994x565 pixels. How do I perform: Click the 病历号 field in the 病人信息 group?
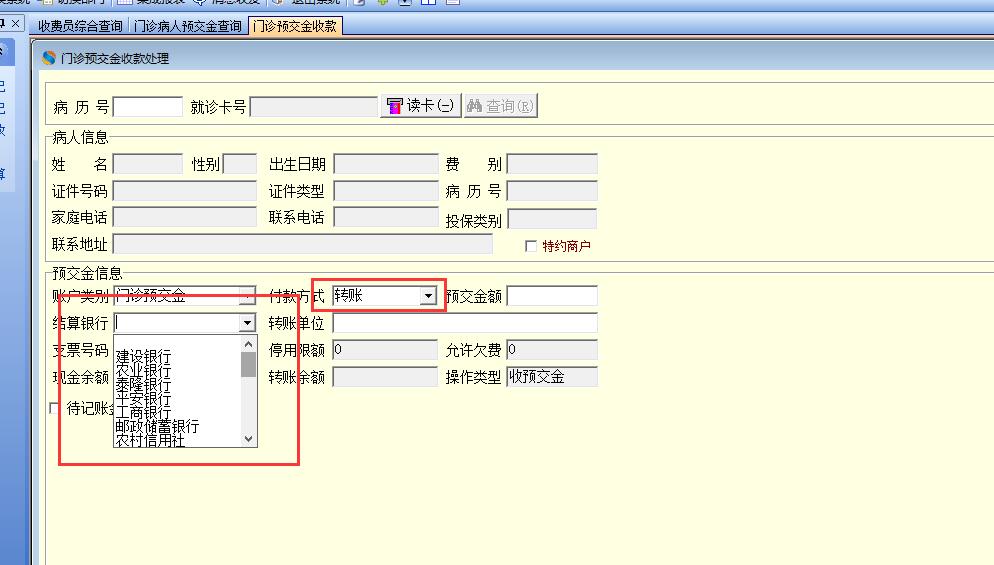click(552, 191)
